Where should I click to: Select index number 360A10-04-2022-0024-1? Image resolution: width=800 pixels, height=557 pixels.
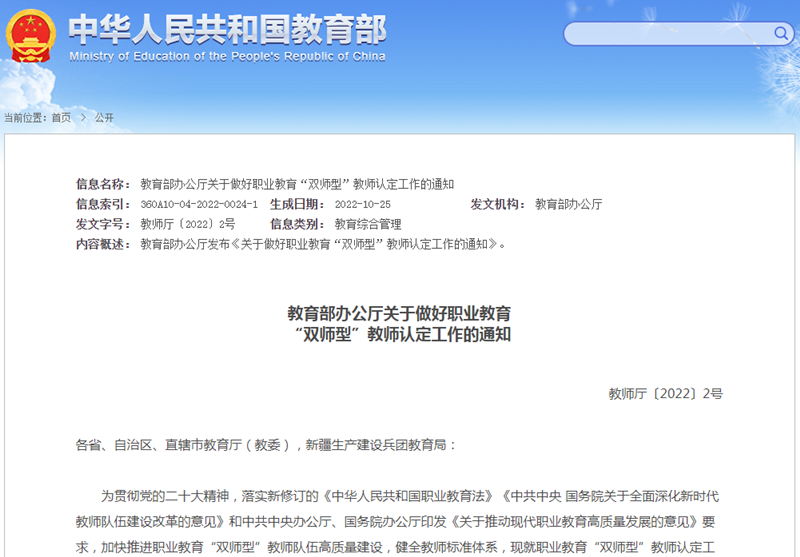pyautogui.click(x=199, y=205)
